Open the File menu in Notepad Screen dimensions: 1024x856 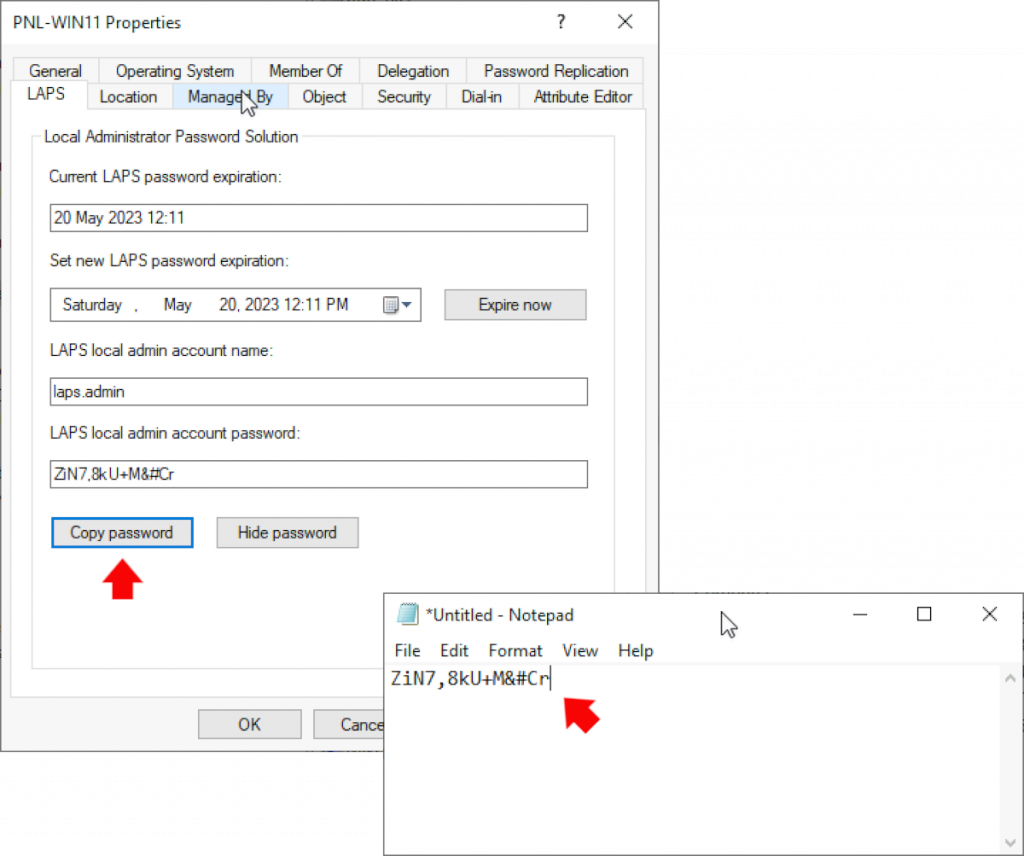(x=407, y=650)
